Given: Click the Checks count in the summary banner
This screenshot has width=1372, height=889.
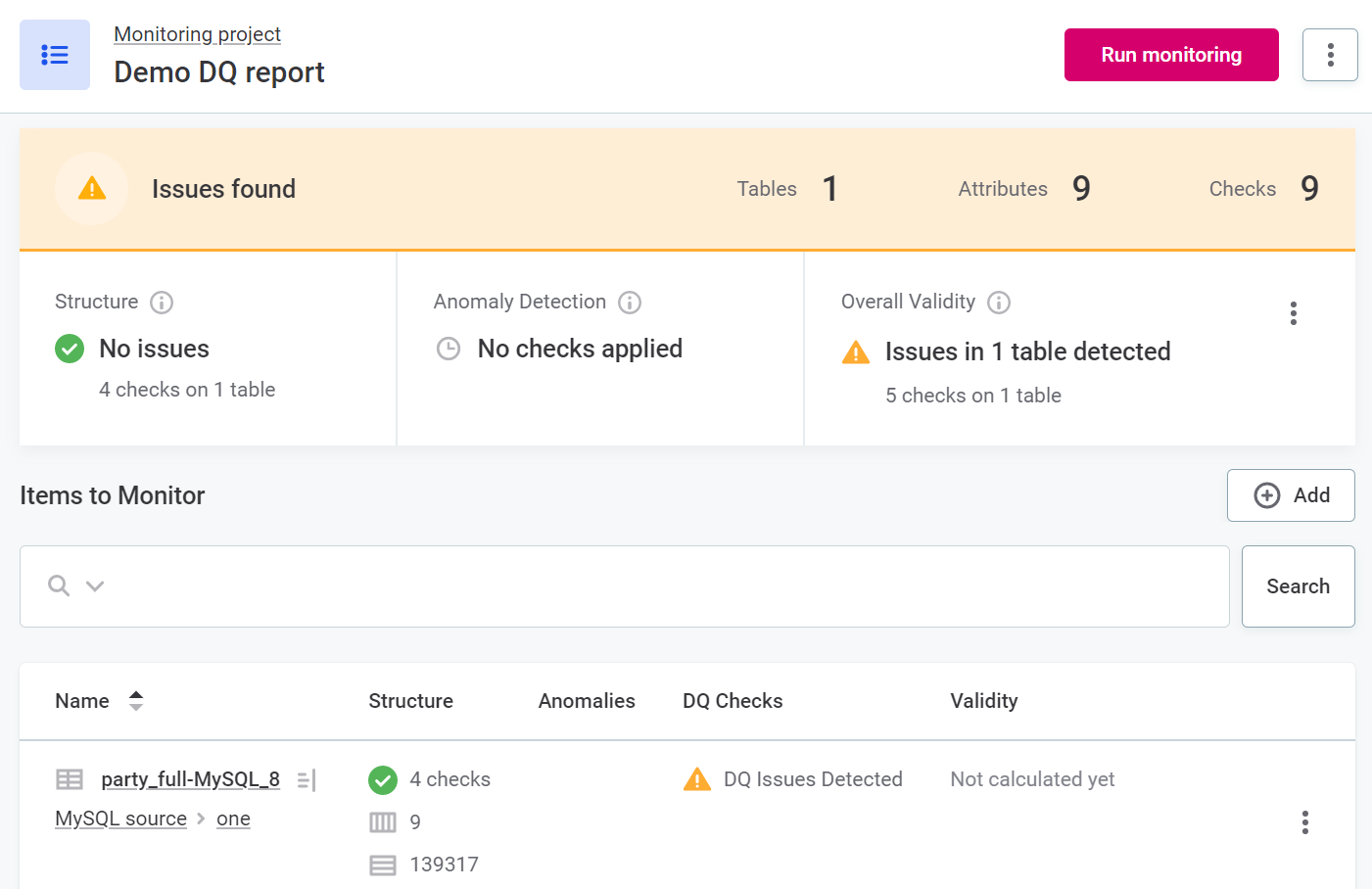Looking at the screenshot, I should point(1309,188).
